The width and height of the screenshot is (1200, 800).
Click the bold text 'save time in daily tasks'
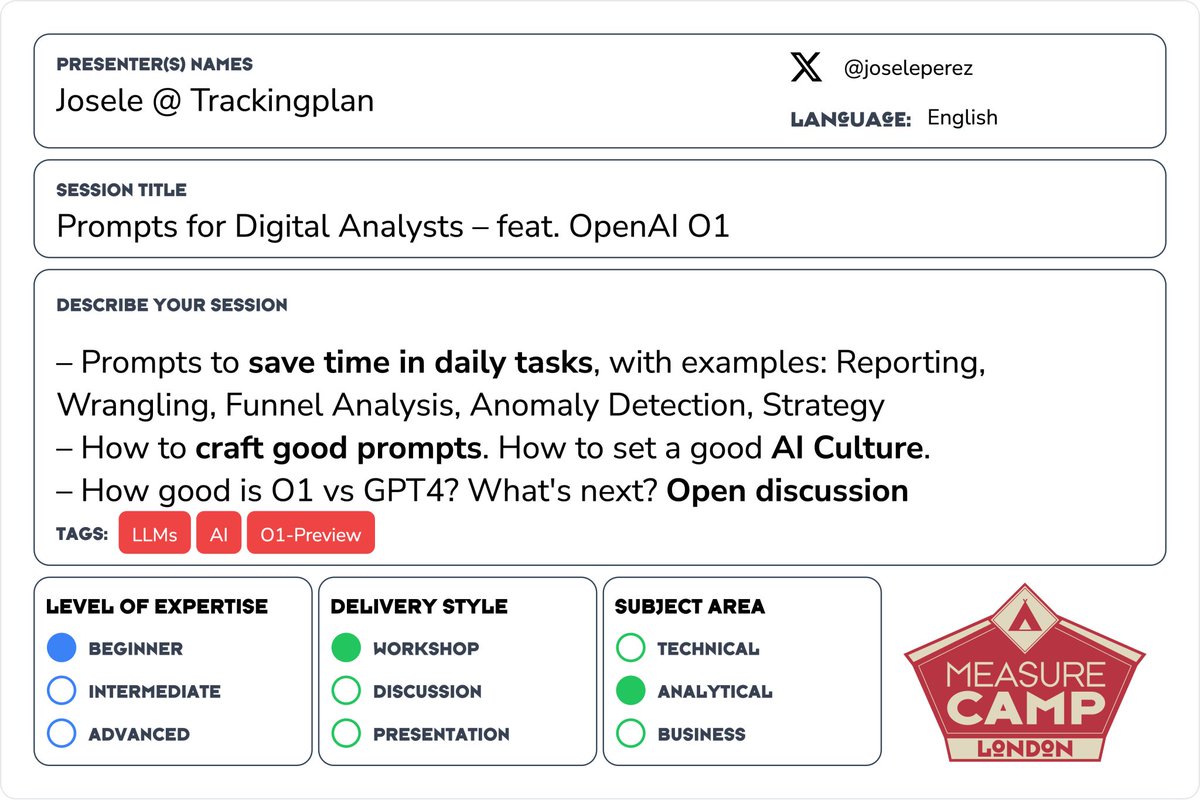tap(420, 363)
